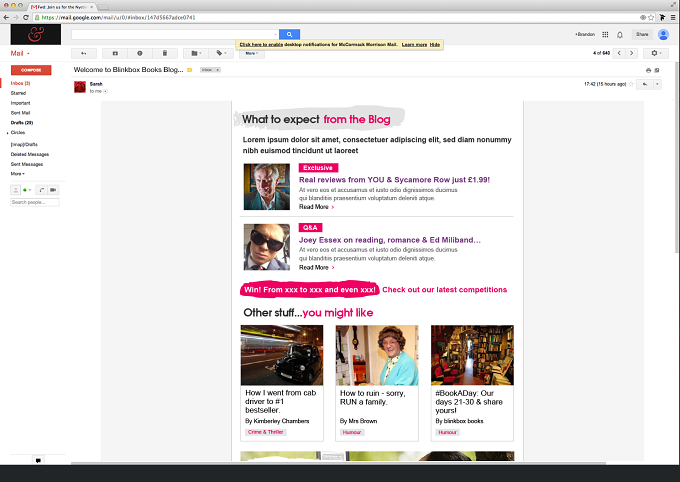Click the cursor extension icon in the browser toolbar
The width and height of the screenshot is (680, 482).
pos(662,17)
